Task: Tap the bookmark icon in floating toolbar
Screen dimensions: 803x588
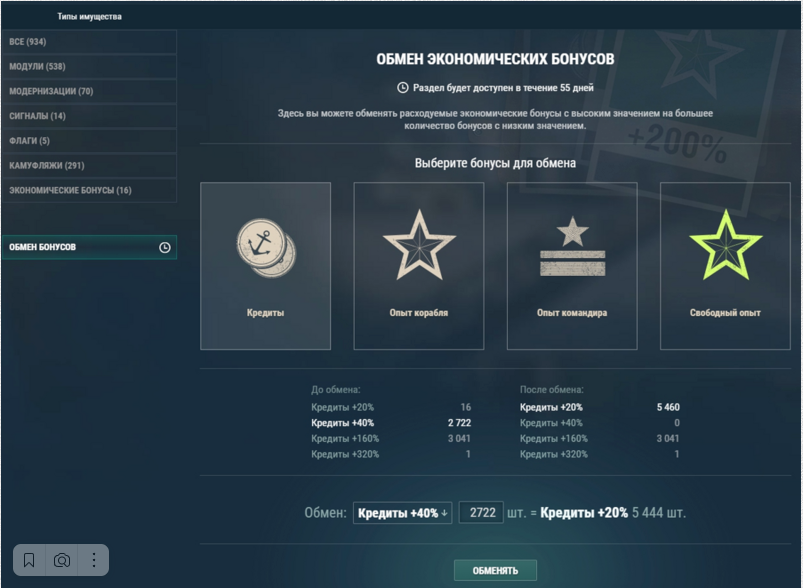Action: [x=29, y=560]
